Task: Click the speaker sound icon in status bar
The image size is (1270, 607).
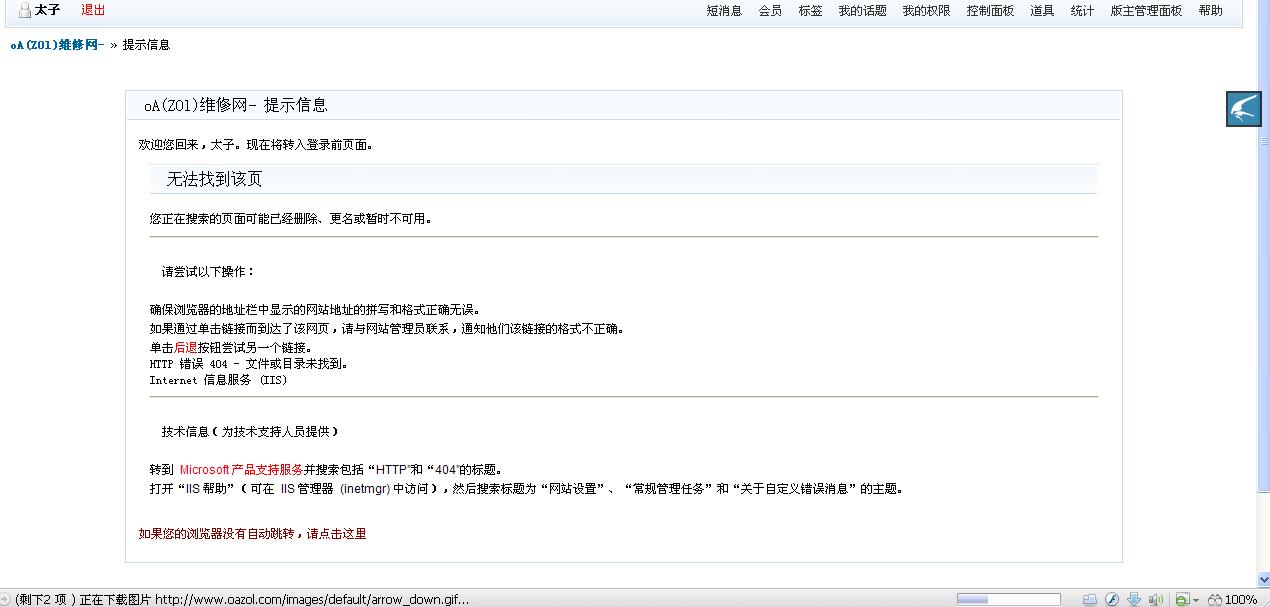Action: pos(1156,599)
